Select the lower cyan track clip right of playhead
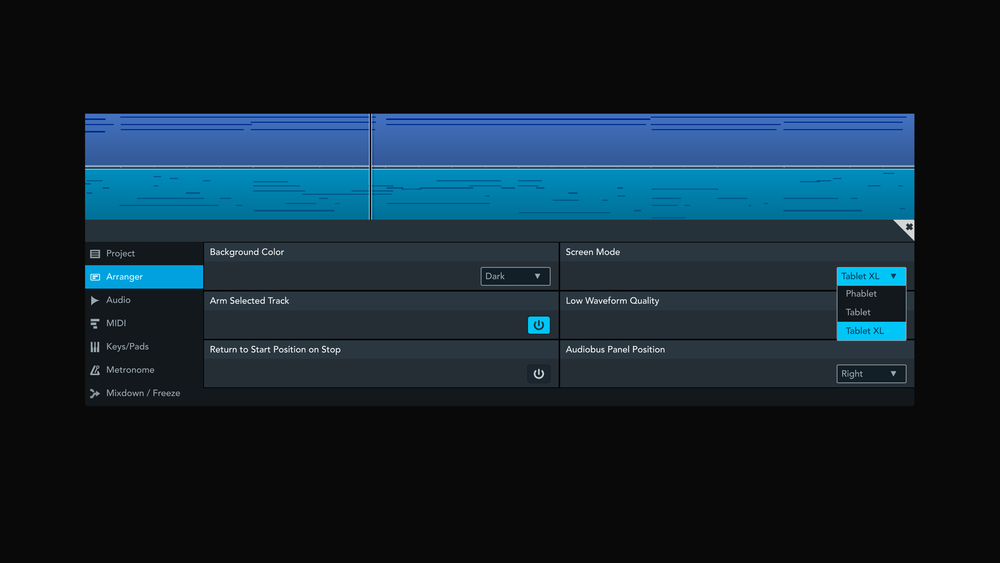 coord(642,195)
